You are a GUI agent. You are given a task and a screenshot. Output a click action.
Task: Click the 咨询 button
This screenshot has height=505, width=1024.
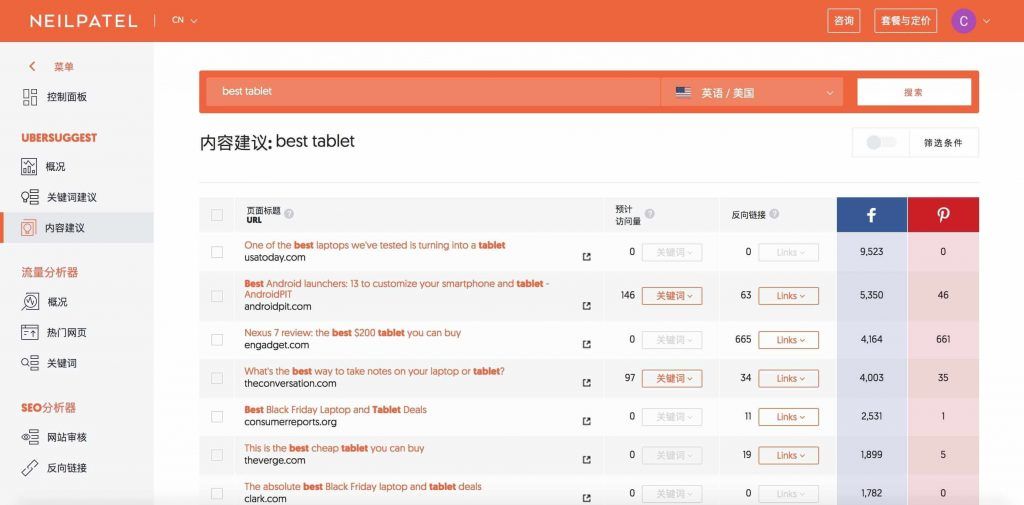tap(844, 21)
